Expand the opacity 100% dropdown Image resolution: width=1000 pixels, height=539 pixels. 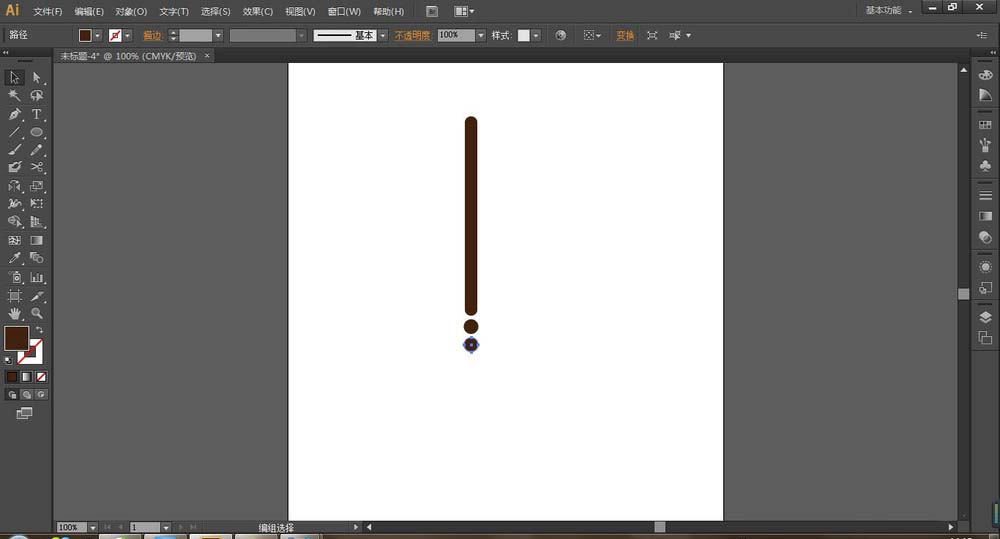[481, 35]
